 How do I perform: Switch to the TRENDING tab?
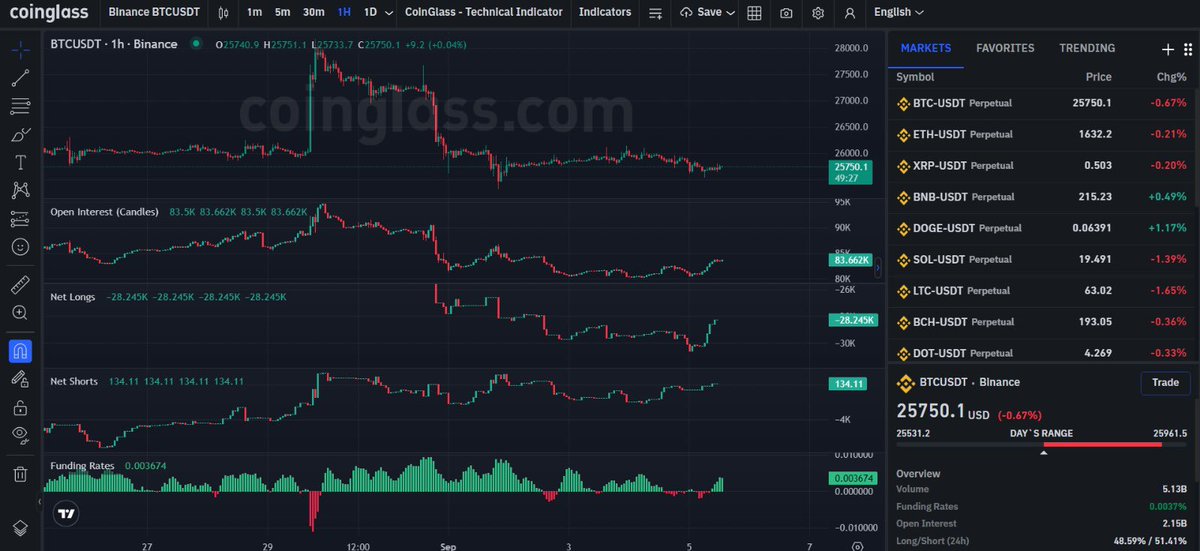tap(1087, 48)
